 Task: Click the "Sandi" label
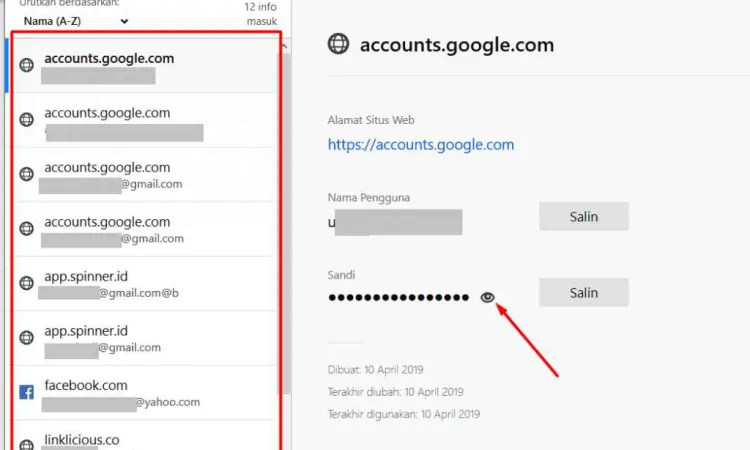click(x=341, y=275)
